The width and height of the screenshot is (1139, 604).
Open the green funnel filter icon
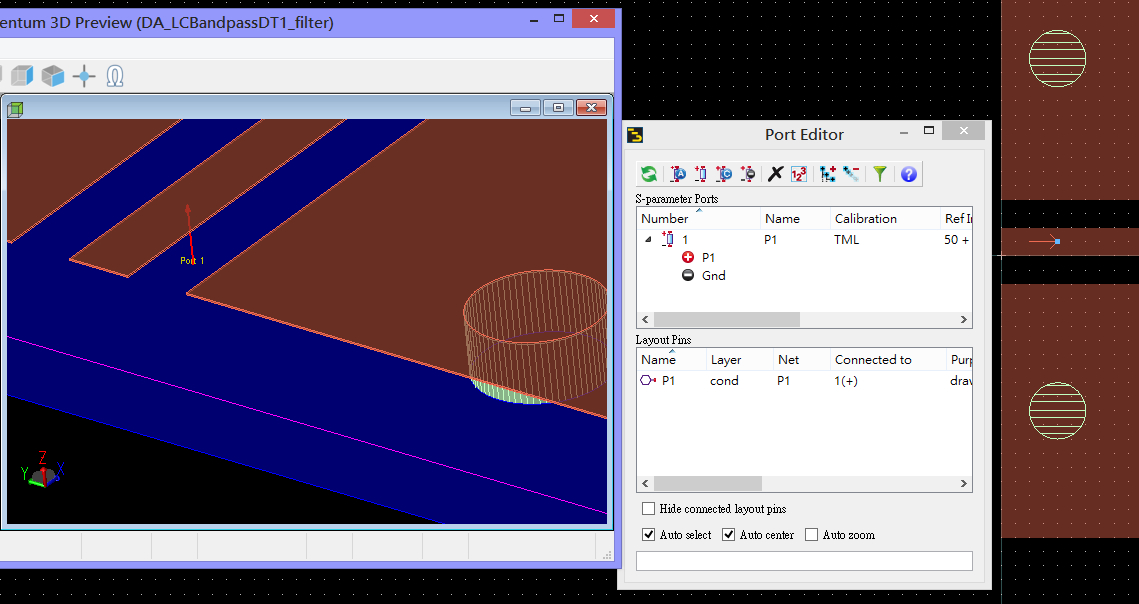point(880,174)
